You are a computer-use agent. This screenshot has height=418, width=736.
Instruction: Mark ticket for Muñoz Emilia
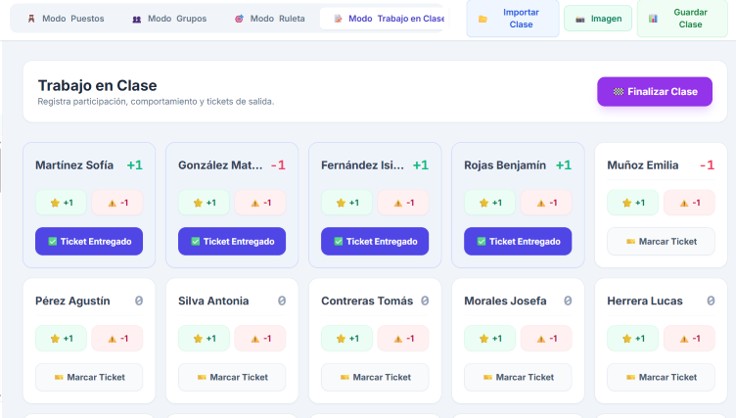(661, 241)
